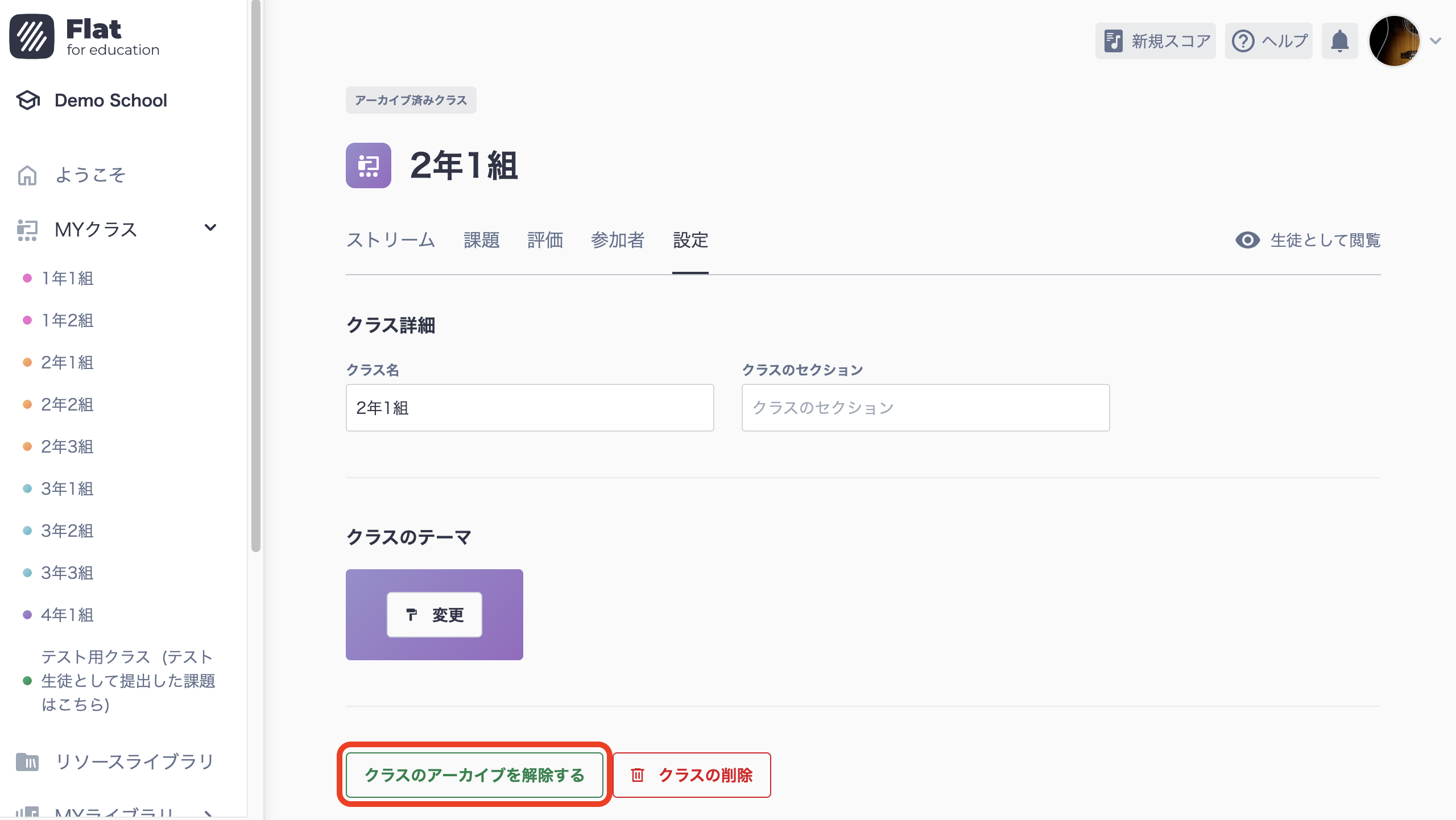Click the 新規スコア music score icon
Viewport: 1456px width, 820px height.
point(1114,40)
